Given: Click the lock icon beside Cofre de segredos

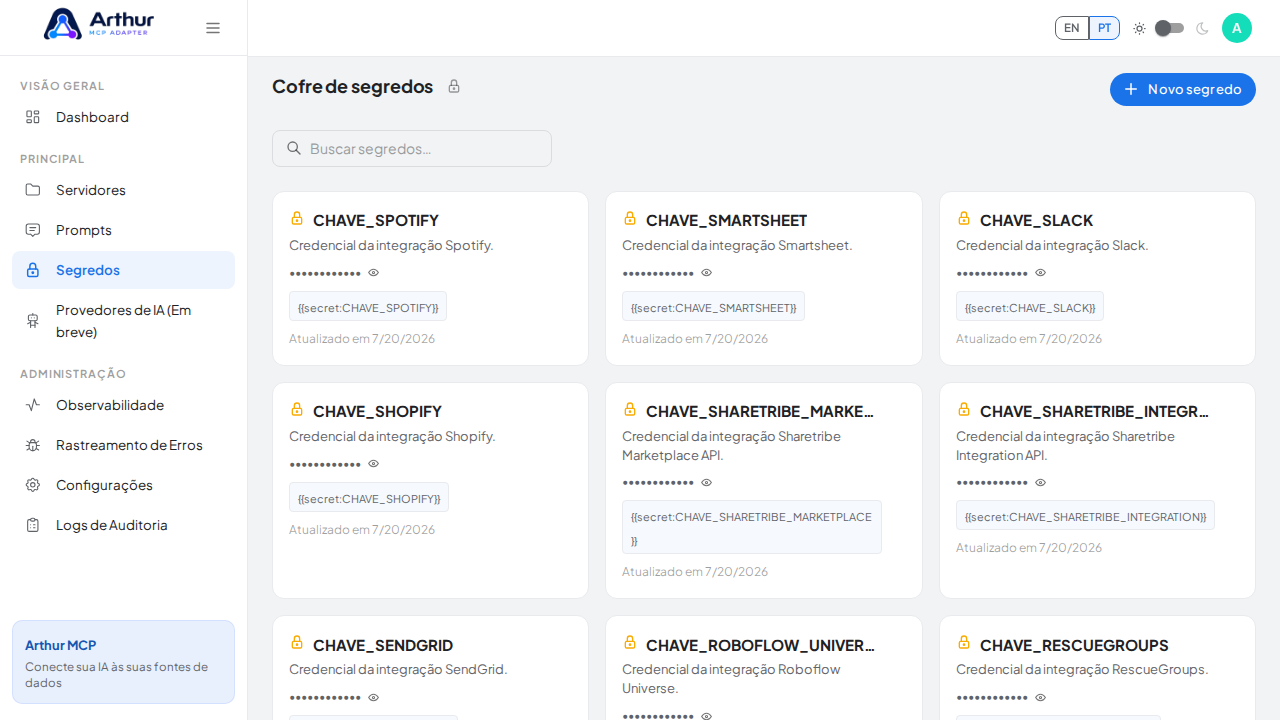Looking at the screenshot, I should pyautogui.click(x=454, y=86).
